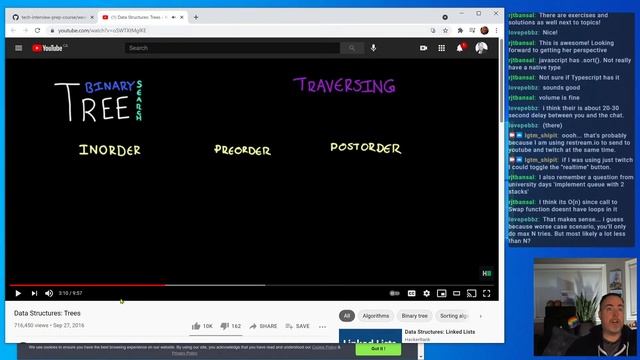Like the video (10K thumbs up)

click(x=202, y=326)
